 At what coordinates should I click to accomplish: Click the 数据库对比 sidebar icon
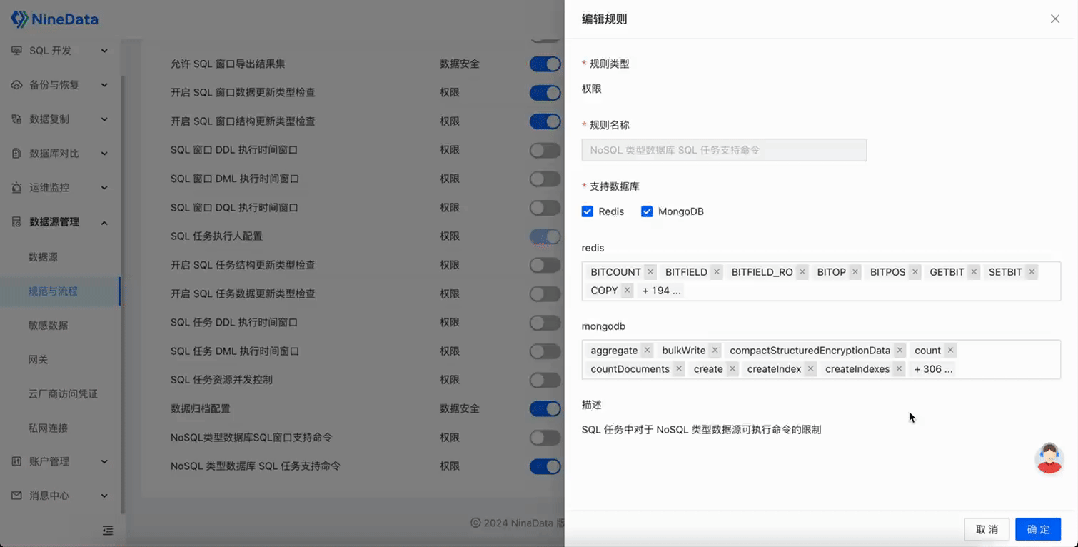[x=16, y=153]
